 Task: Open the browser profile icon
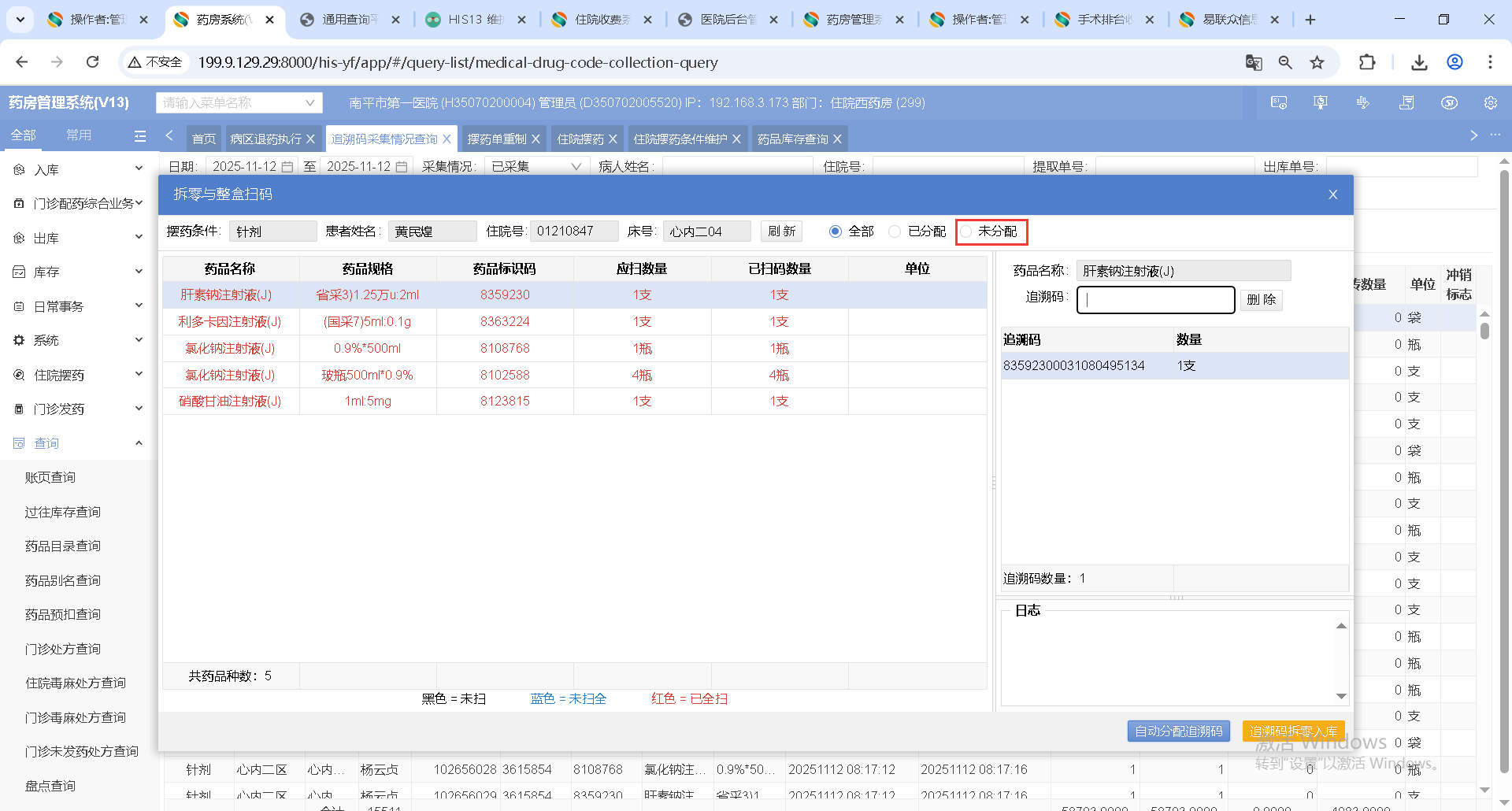pos(1455,62)
